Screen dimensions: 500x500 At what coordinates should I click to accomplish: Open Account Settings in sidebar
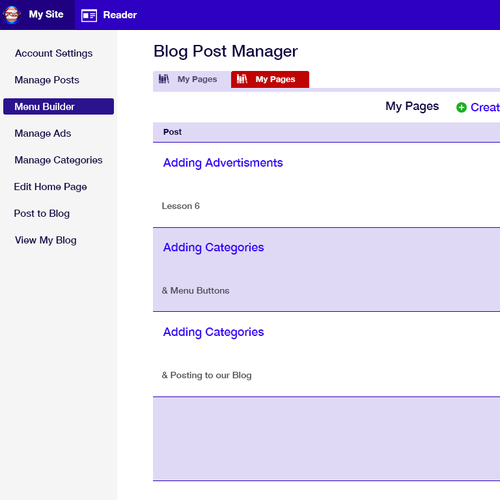pyautogui.click(x=54, y=53)
